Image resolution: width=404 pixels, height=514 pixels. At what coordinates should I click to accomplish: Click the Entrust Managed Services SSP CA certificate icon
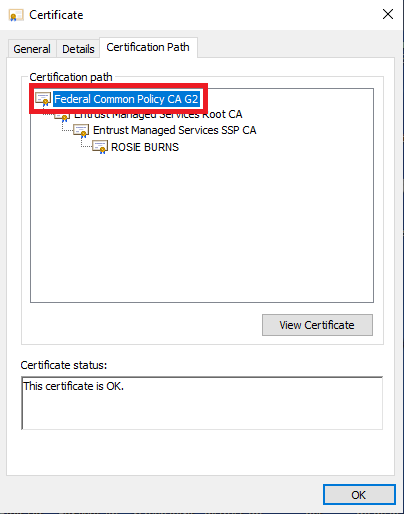click(x=81, y=131)
